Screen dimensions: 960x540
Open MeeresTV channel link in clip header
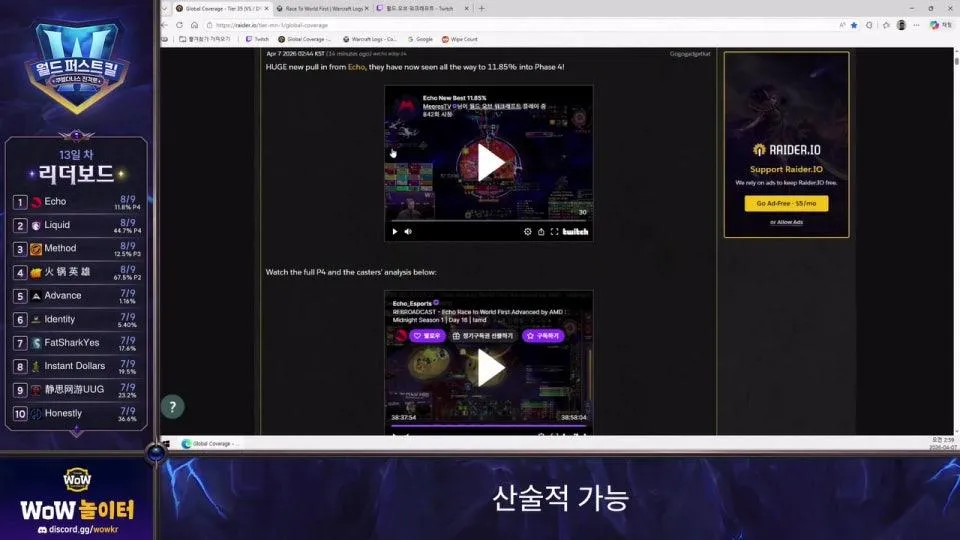point(437,106)
